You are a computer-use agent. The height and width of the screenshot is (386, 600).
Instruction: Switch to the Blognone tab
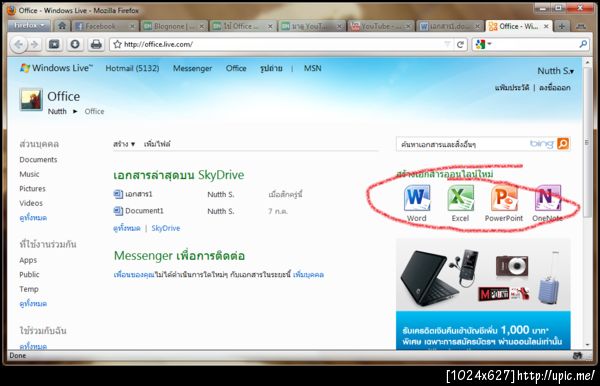tap(173, 26)
